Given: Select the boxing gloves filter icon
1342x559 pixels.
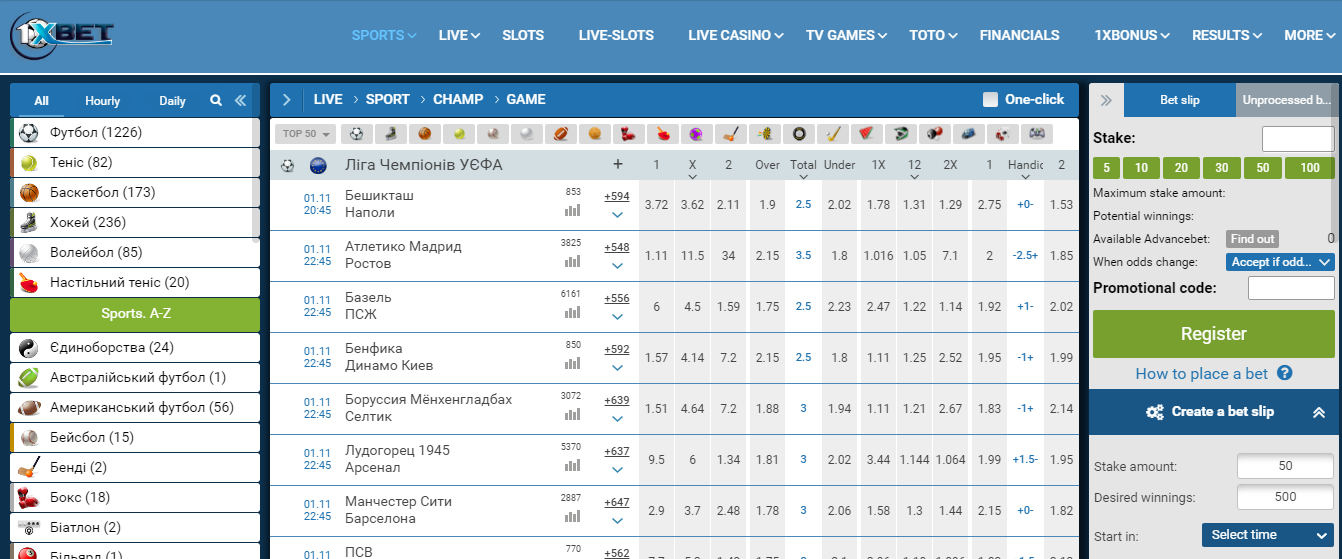Looking at the screenshot, I should pyautogui.click(x=628, y=133).
